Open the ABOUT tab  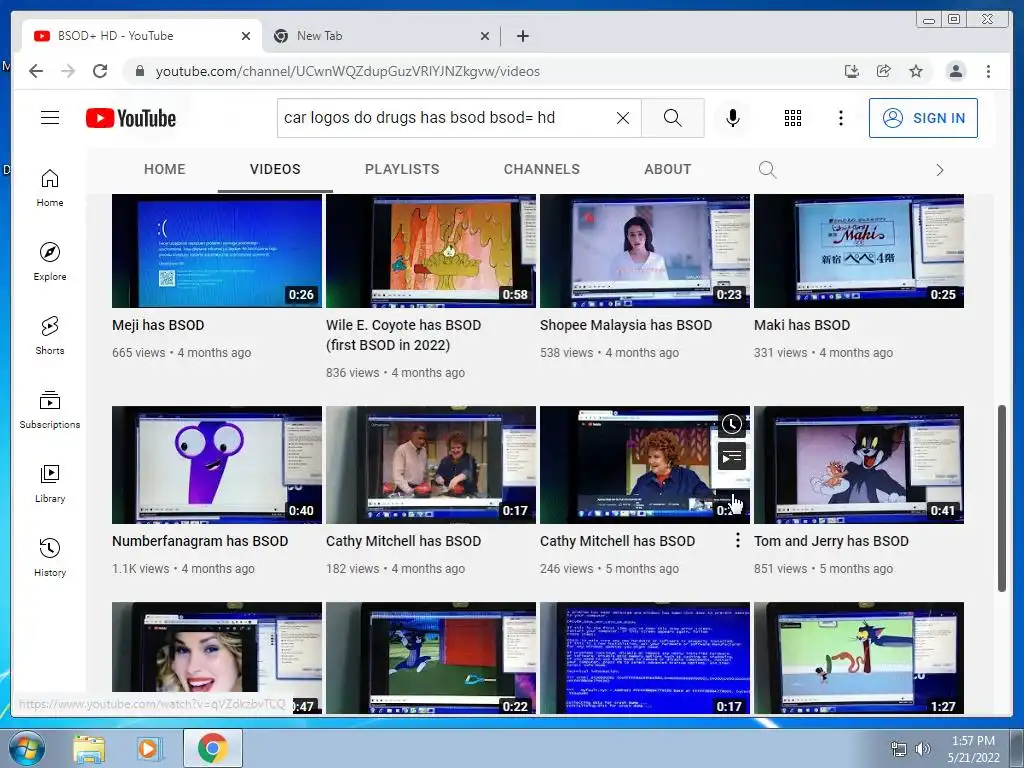(667, 169)
